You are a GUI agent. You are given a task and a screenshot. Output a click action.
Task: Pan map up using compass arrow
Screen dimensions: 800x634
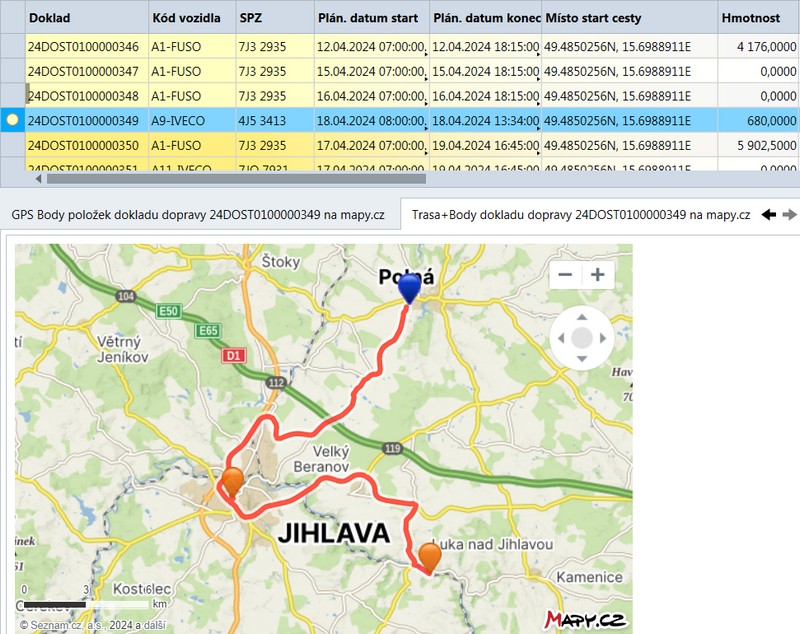[x=582, y=317]
